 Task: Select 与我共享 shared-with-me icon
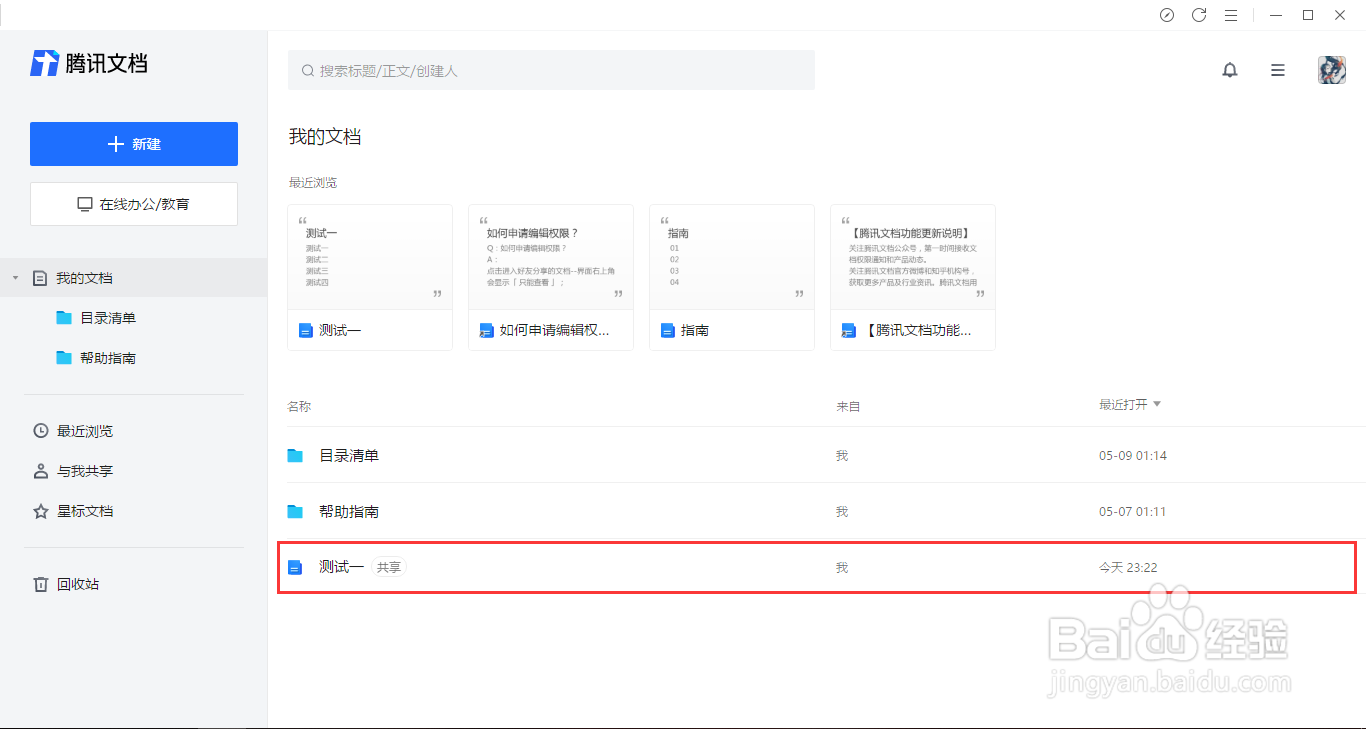click(39, 471)
